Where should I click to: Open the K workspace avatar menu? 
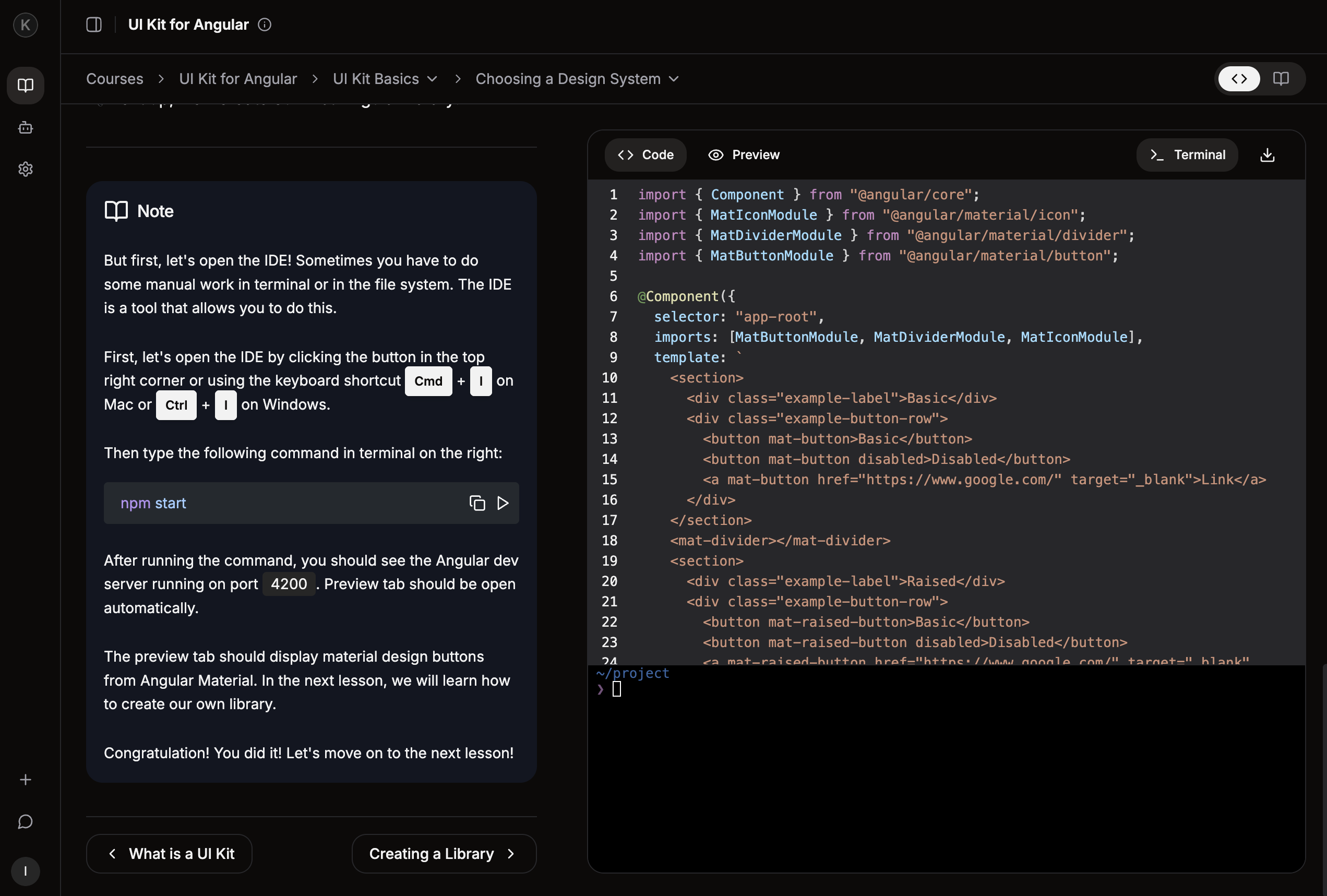tap(26, 25)
